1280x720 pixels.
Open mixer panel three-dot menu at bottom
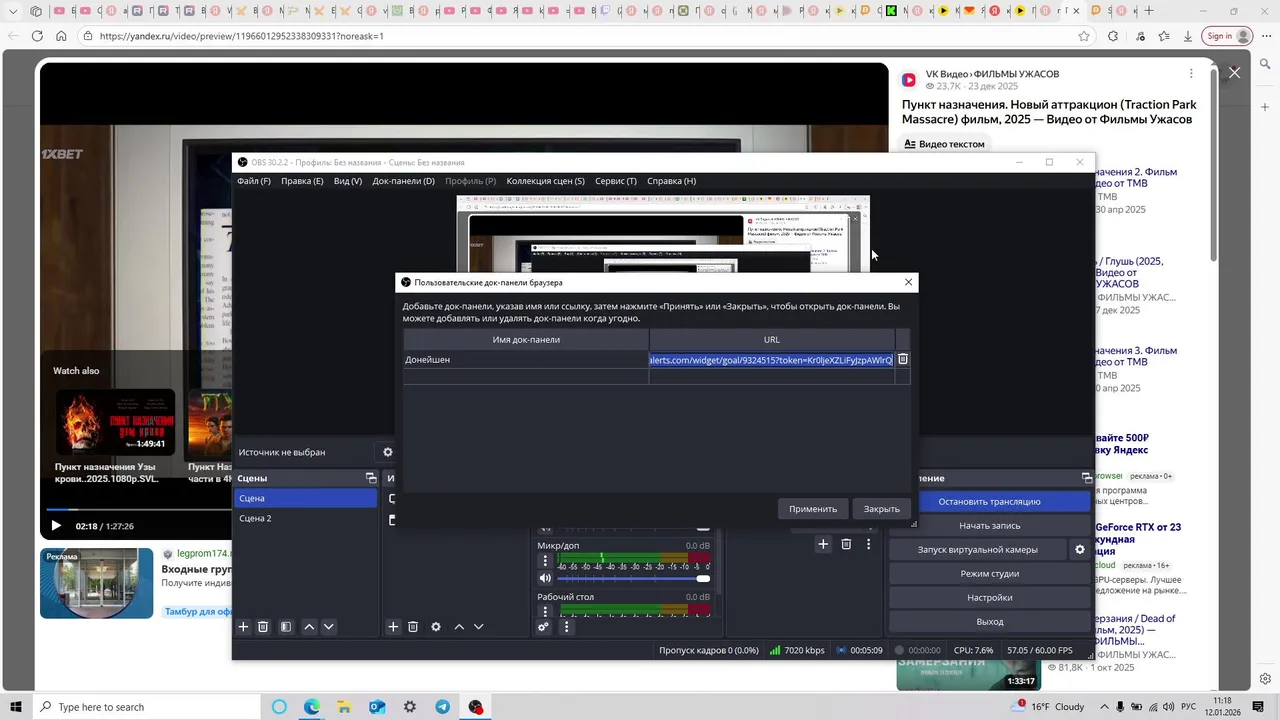point(566,627)
